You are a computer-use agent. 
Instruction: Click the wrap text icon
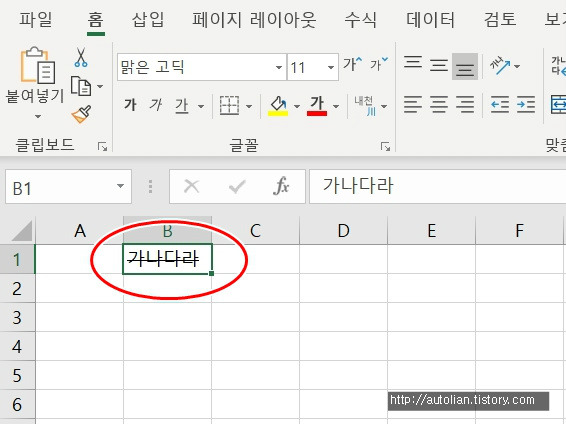coord(558,66)
